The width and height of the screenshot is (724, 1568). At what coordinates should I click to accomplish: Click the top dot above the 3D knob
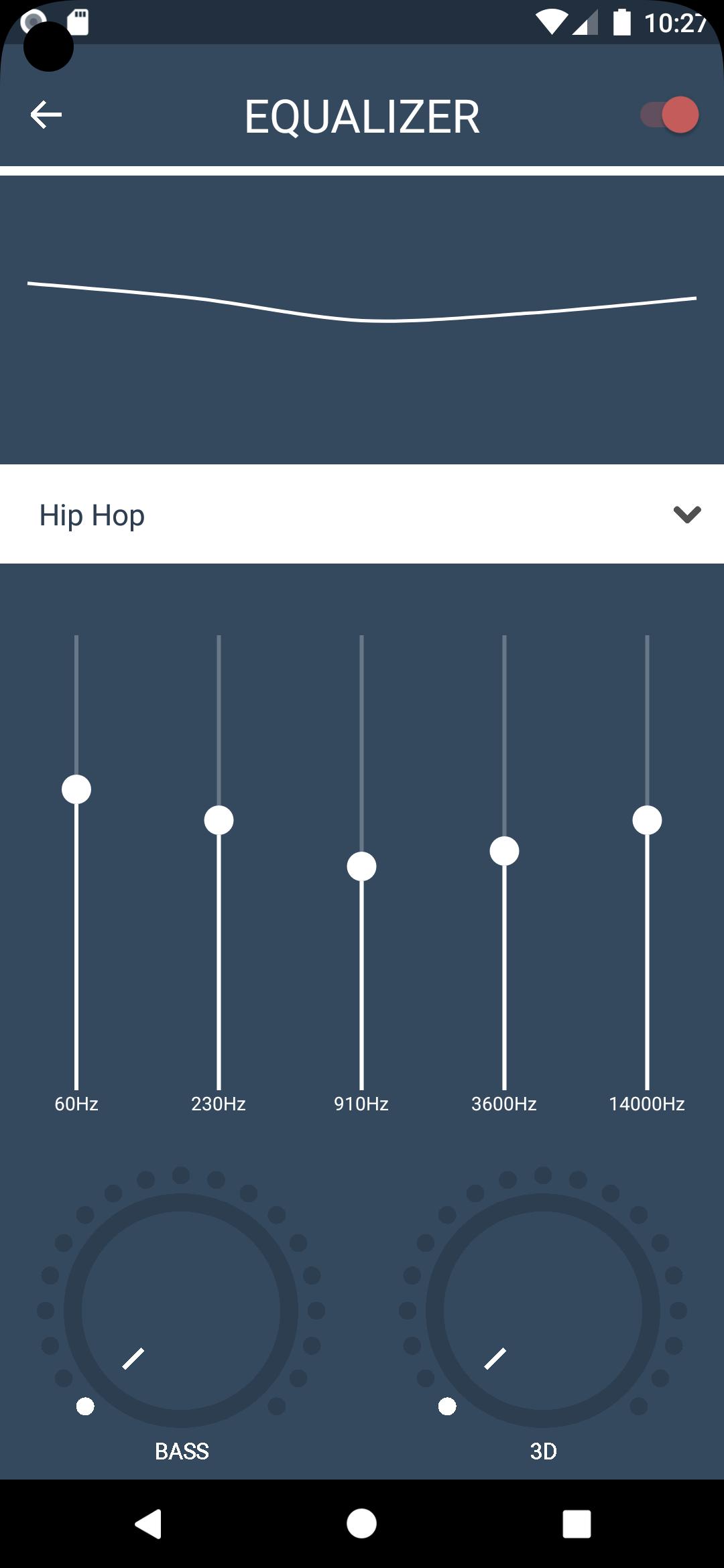coord(543,1175)
